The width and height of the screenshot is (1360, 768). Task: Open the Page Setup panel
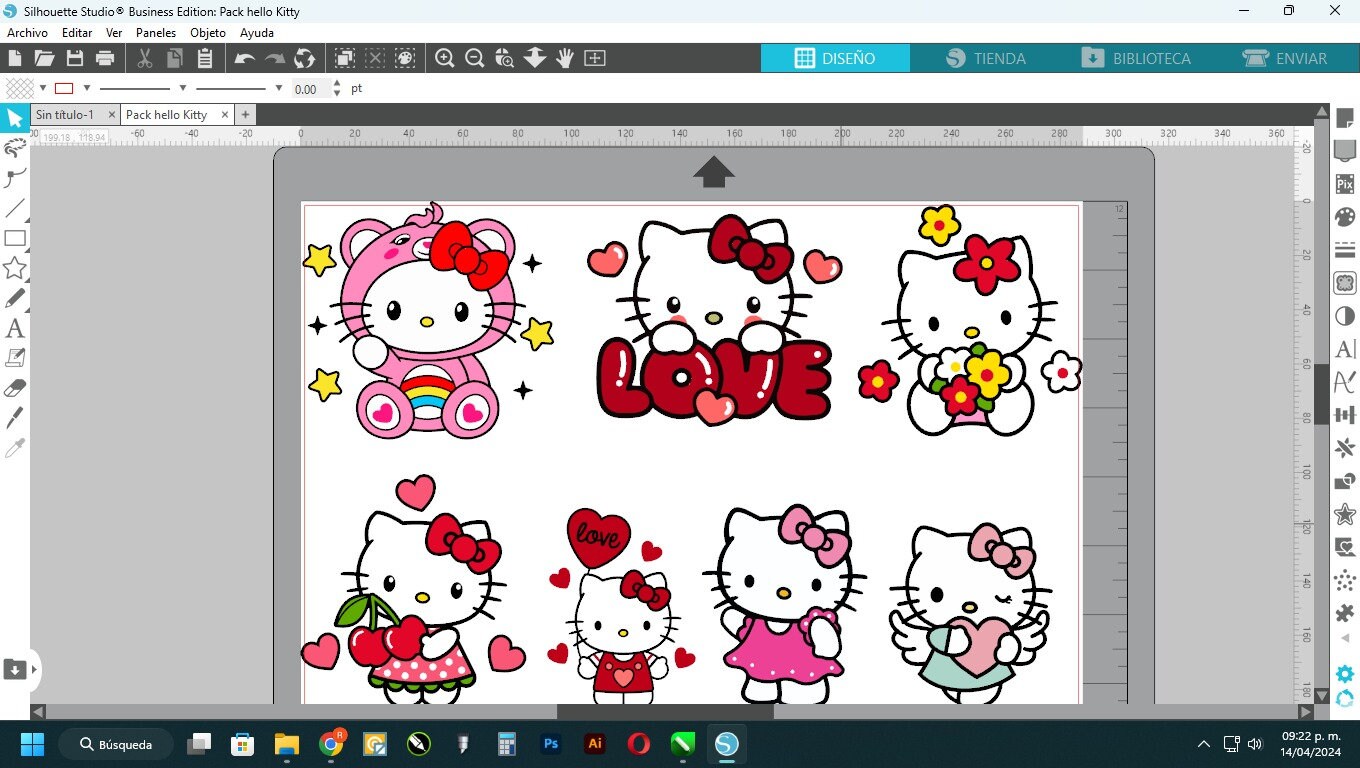pos(1345,119)
